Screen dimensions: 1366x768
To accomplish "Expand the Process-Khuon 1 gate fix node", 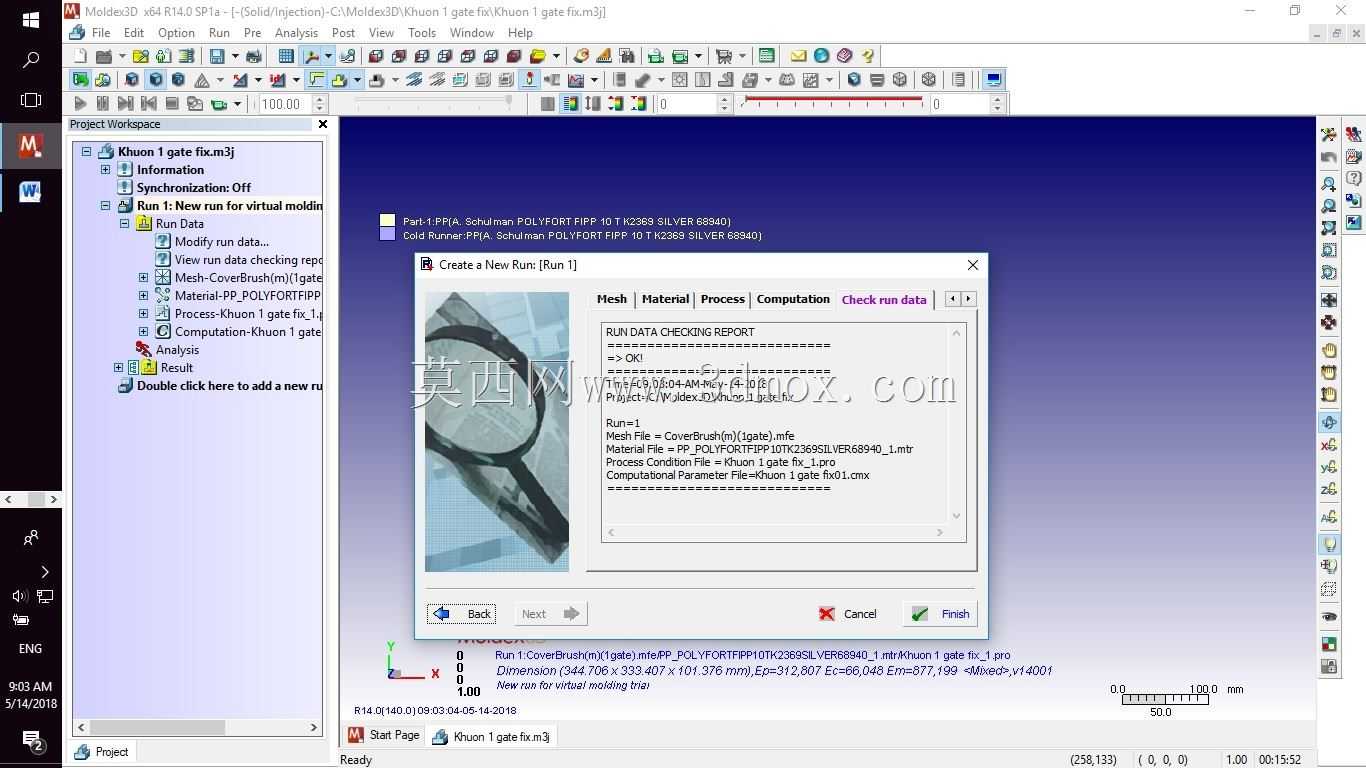I will (x=144, y=314).
